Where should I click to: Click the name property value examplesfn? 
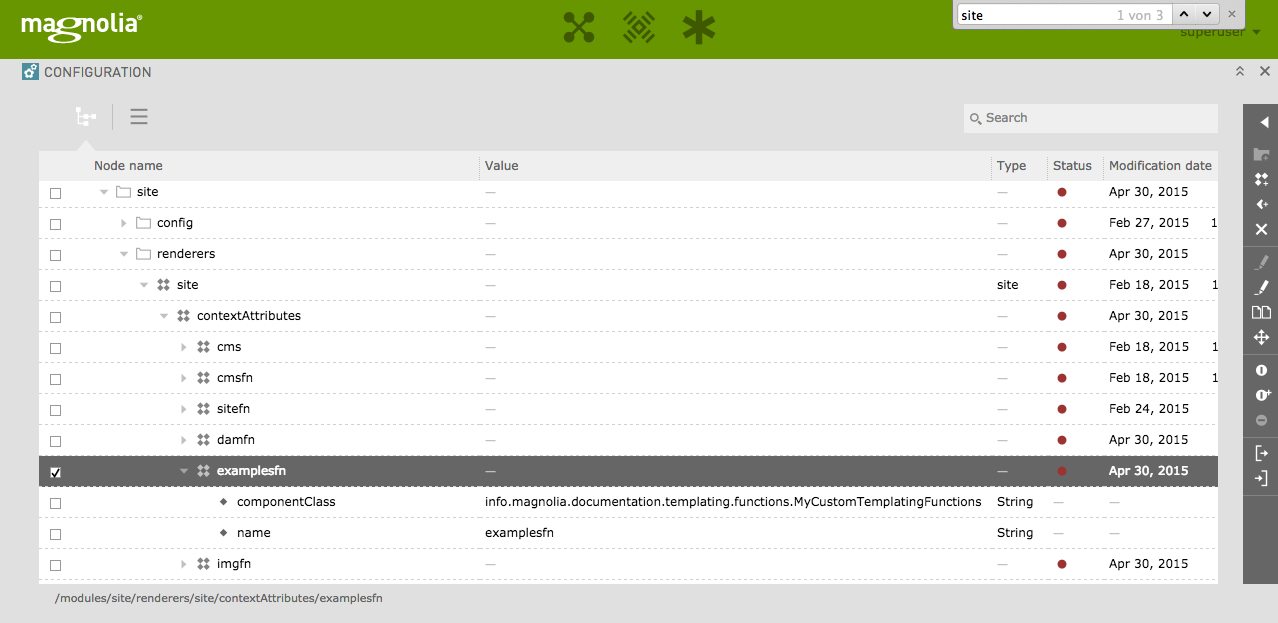[519, 533]
